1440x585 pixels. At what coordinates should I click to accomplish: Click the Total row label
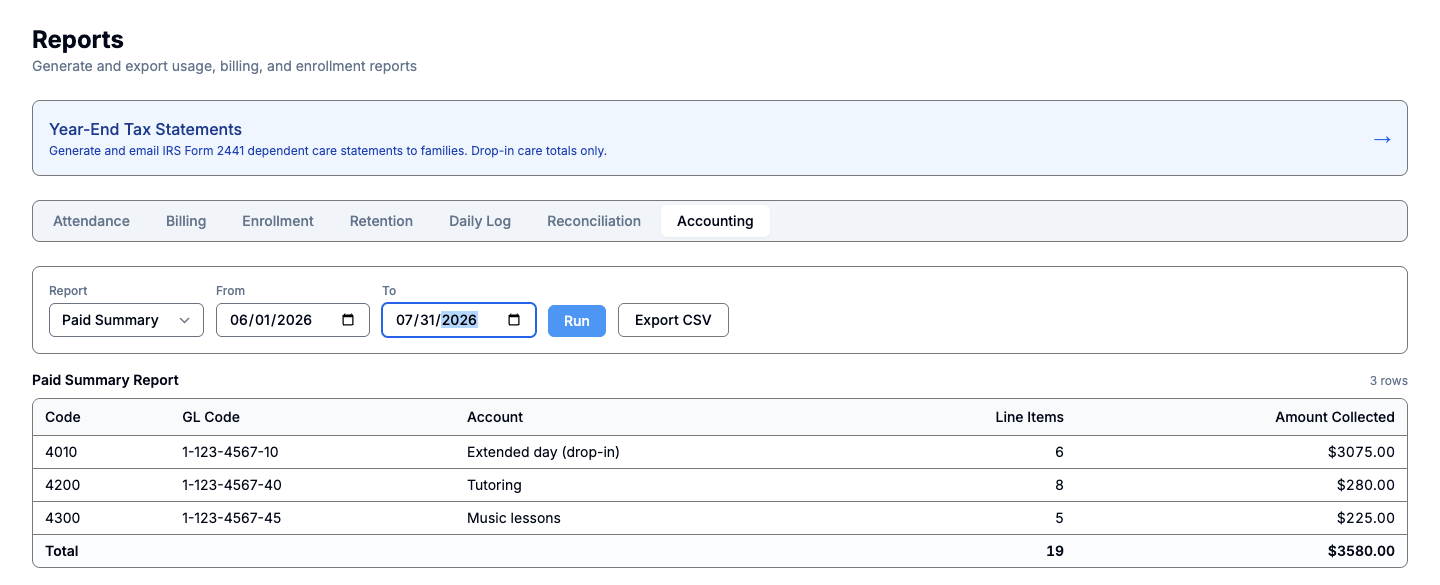62,551
